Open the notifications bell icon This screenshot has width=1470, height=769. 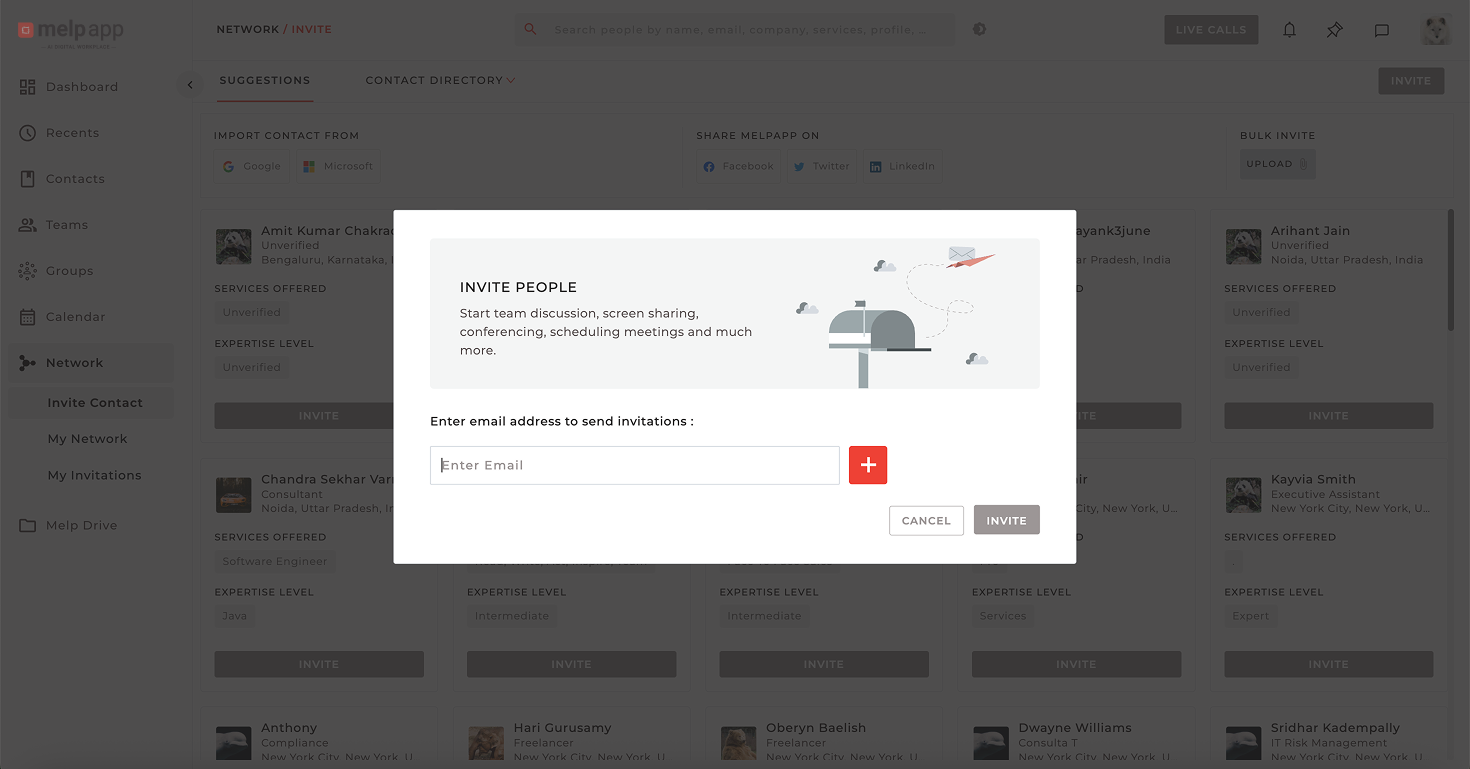click(1289, 30)
